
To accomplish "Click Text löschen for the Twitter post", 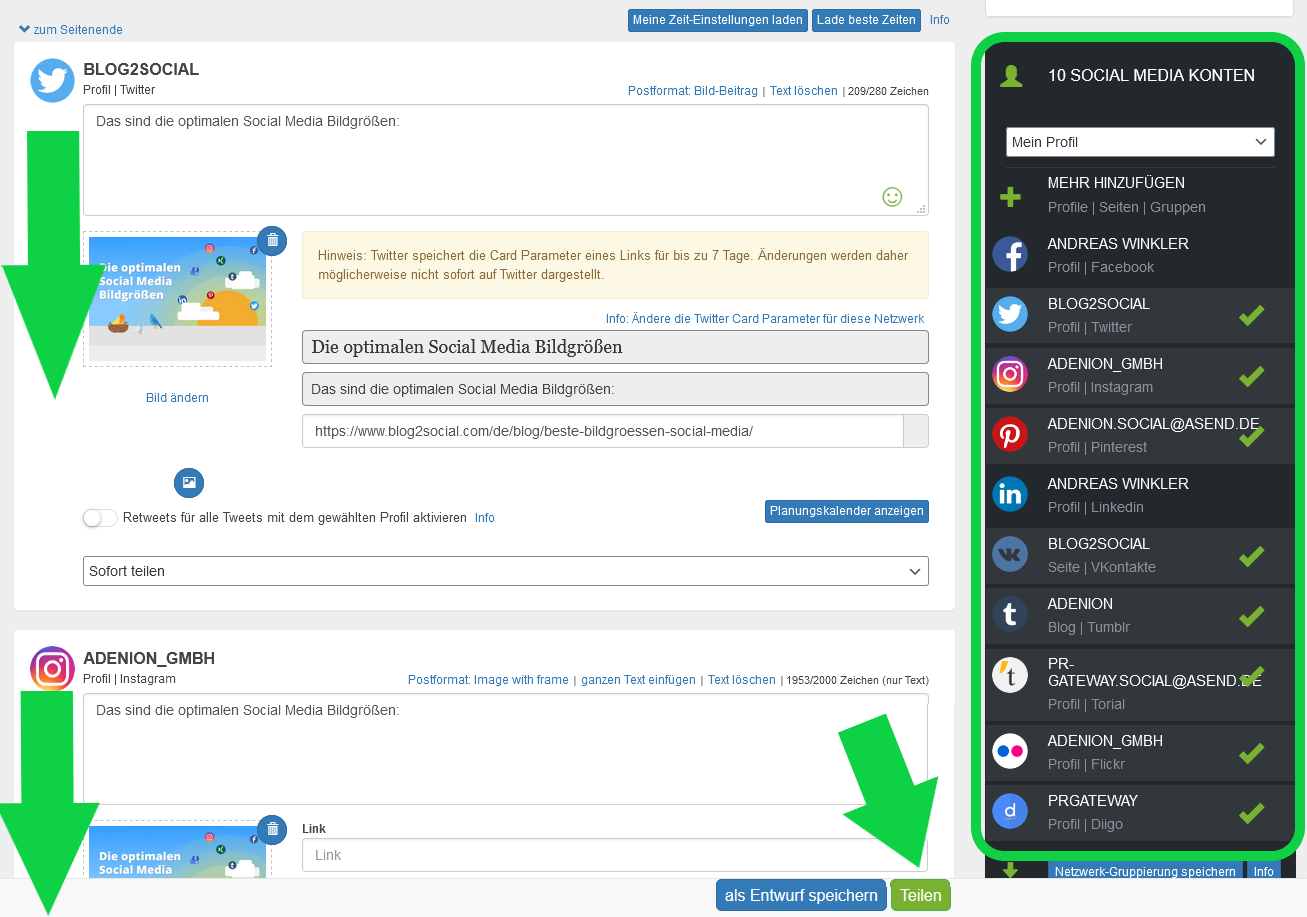I will [804, 90].
